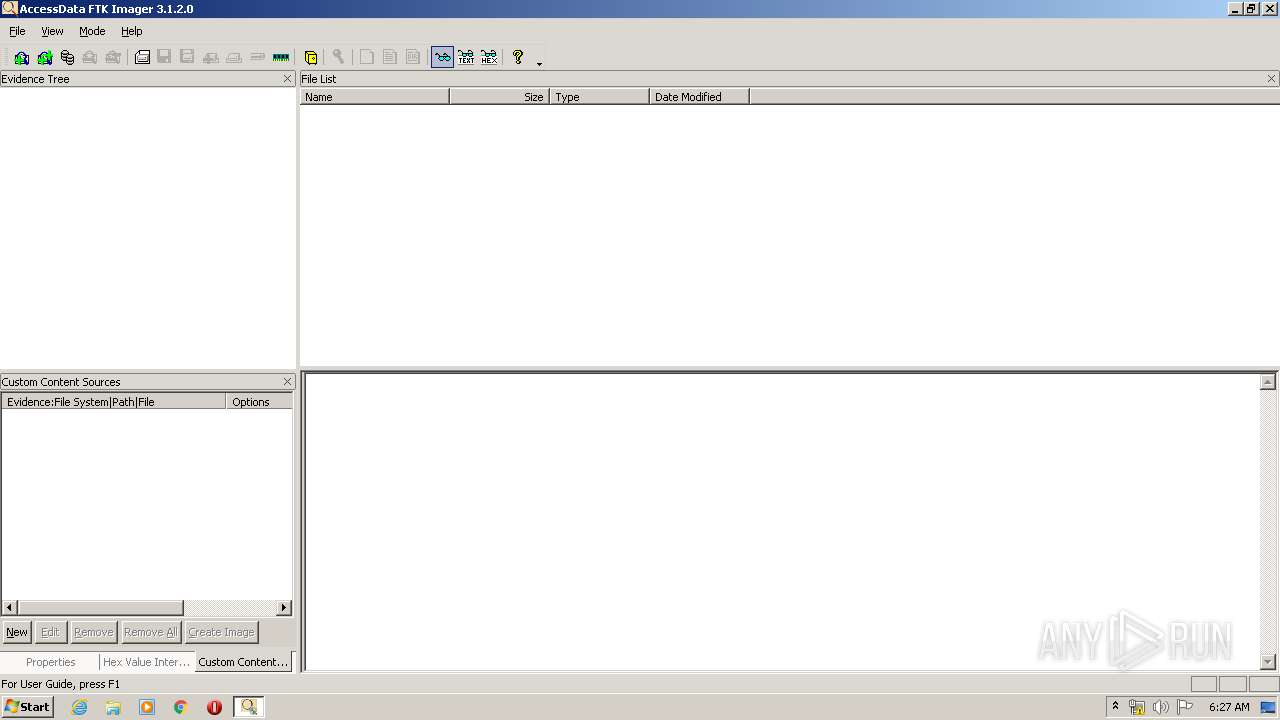The height and width of the screenshot is (720, 1280).
Task: Show hidden system tray icons
Action: pyautogui.click(x=1115, y=707)
